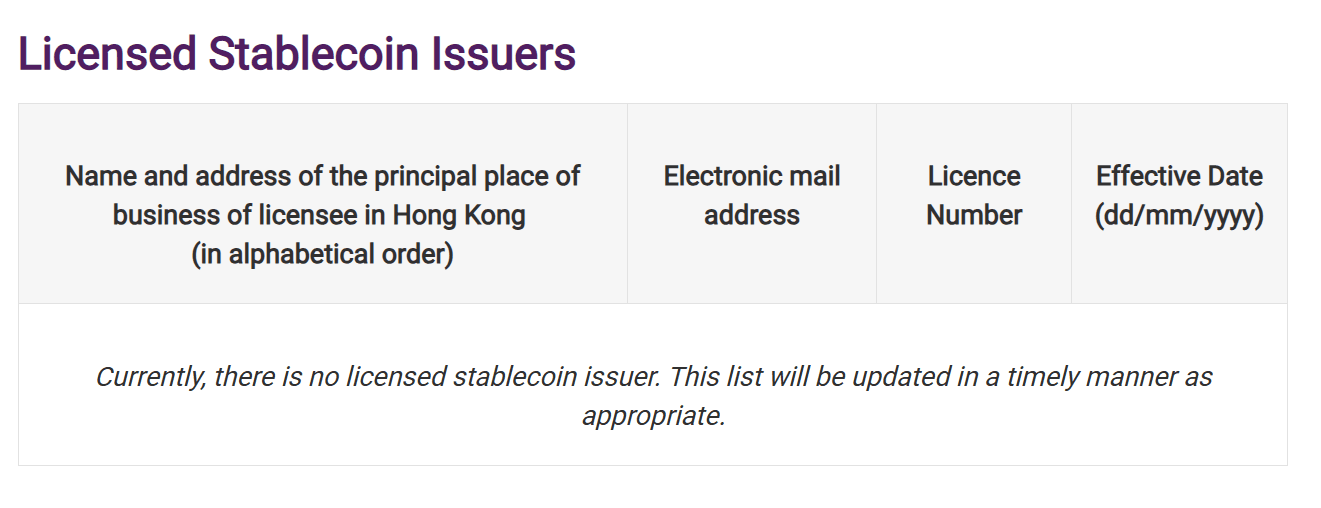Click the word "Number" in the Licence header

[x=974, y=215]
